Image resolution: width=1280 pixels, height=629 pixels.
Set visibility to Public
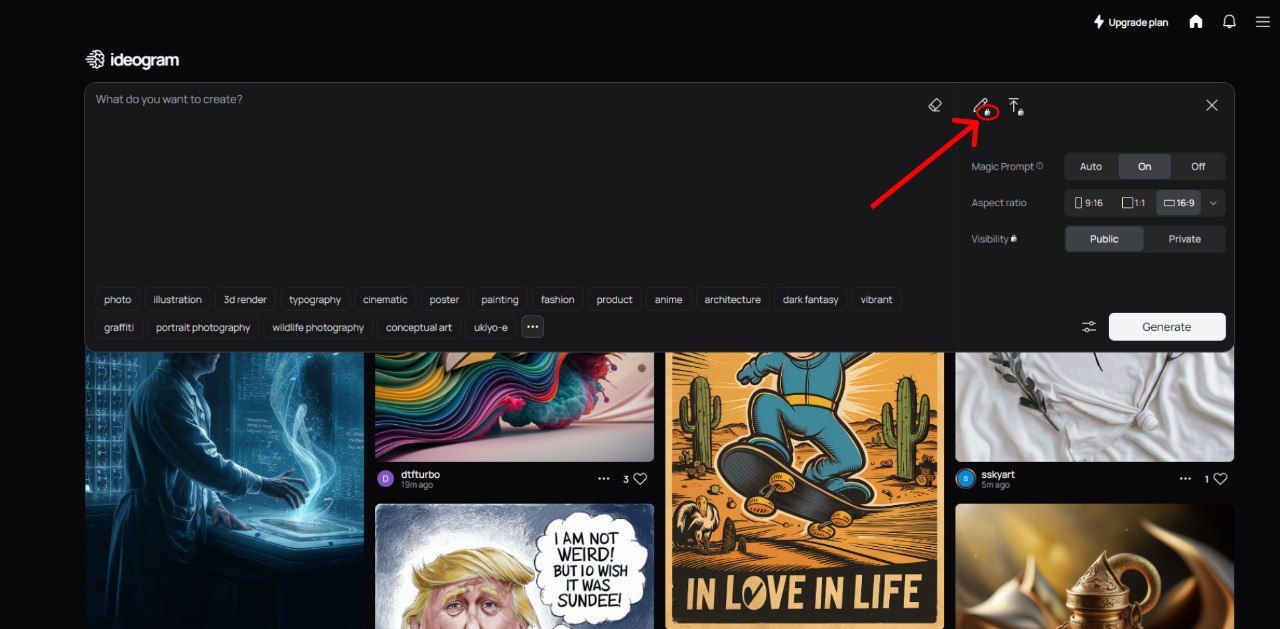(x=1104, y=239)
